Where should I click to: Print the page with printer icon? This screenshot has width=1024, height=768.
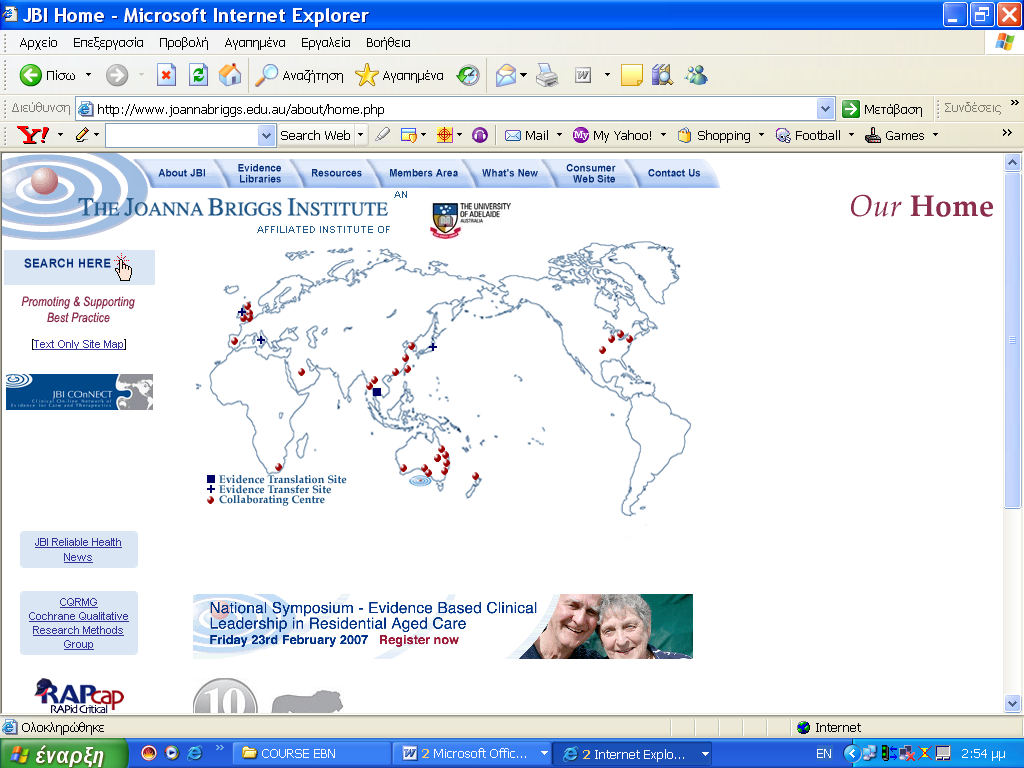pos(547,75)
